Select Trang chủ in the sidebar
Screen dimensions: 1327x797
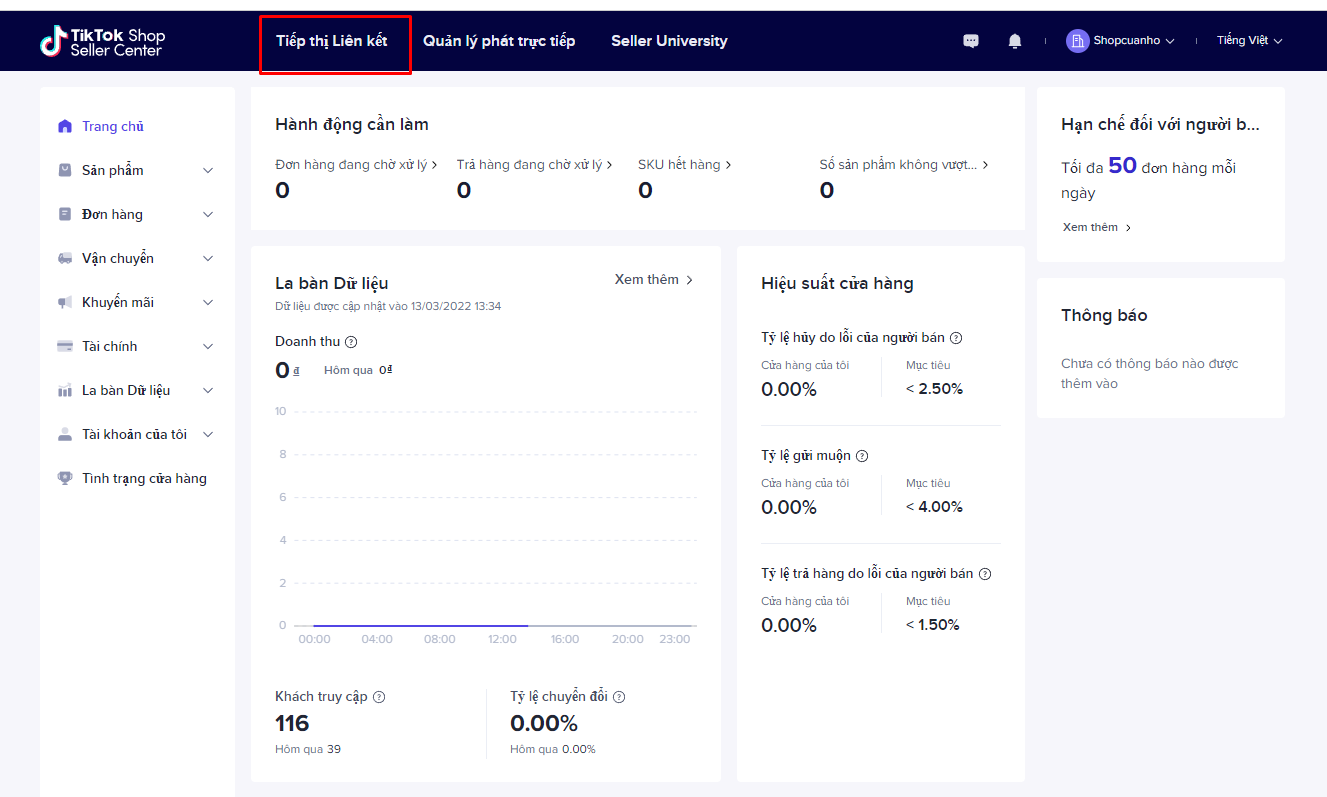pyautogui.click(x=113, y=126)
